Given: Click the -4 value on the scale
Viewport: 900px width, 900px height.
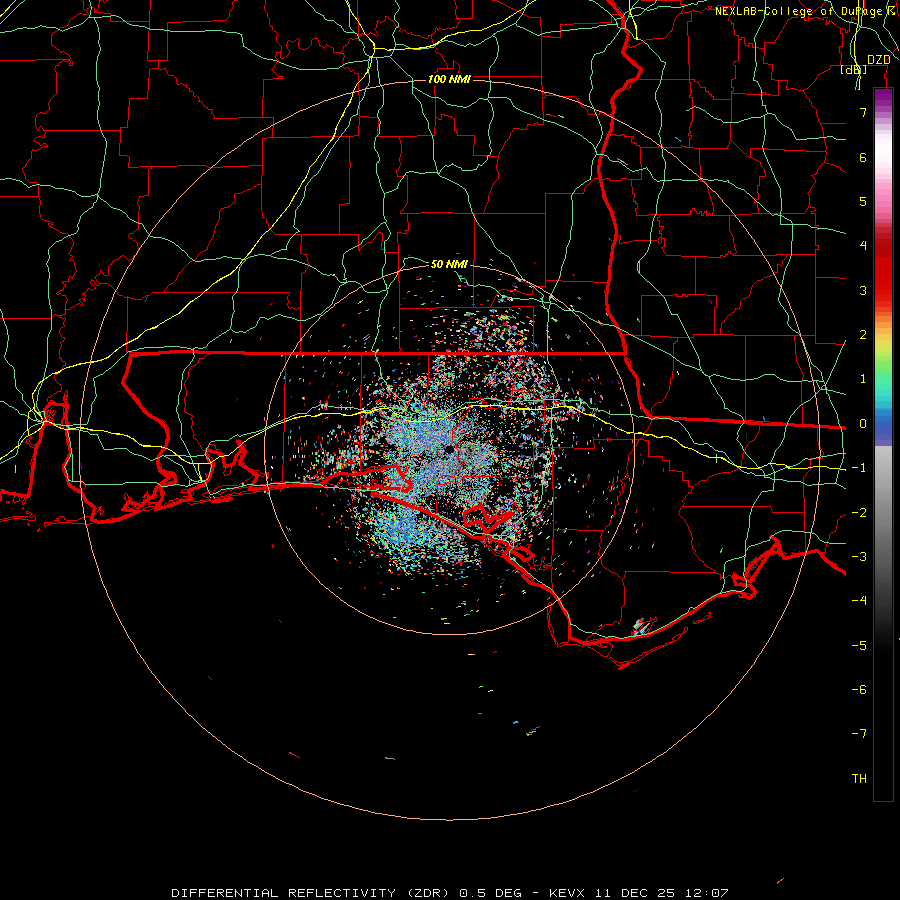Looking at the screenshot, I should [859, 601].
